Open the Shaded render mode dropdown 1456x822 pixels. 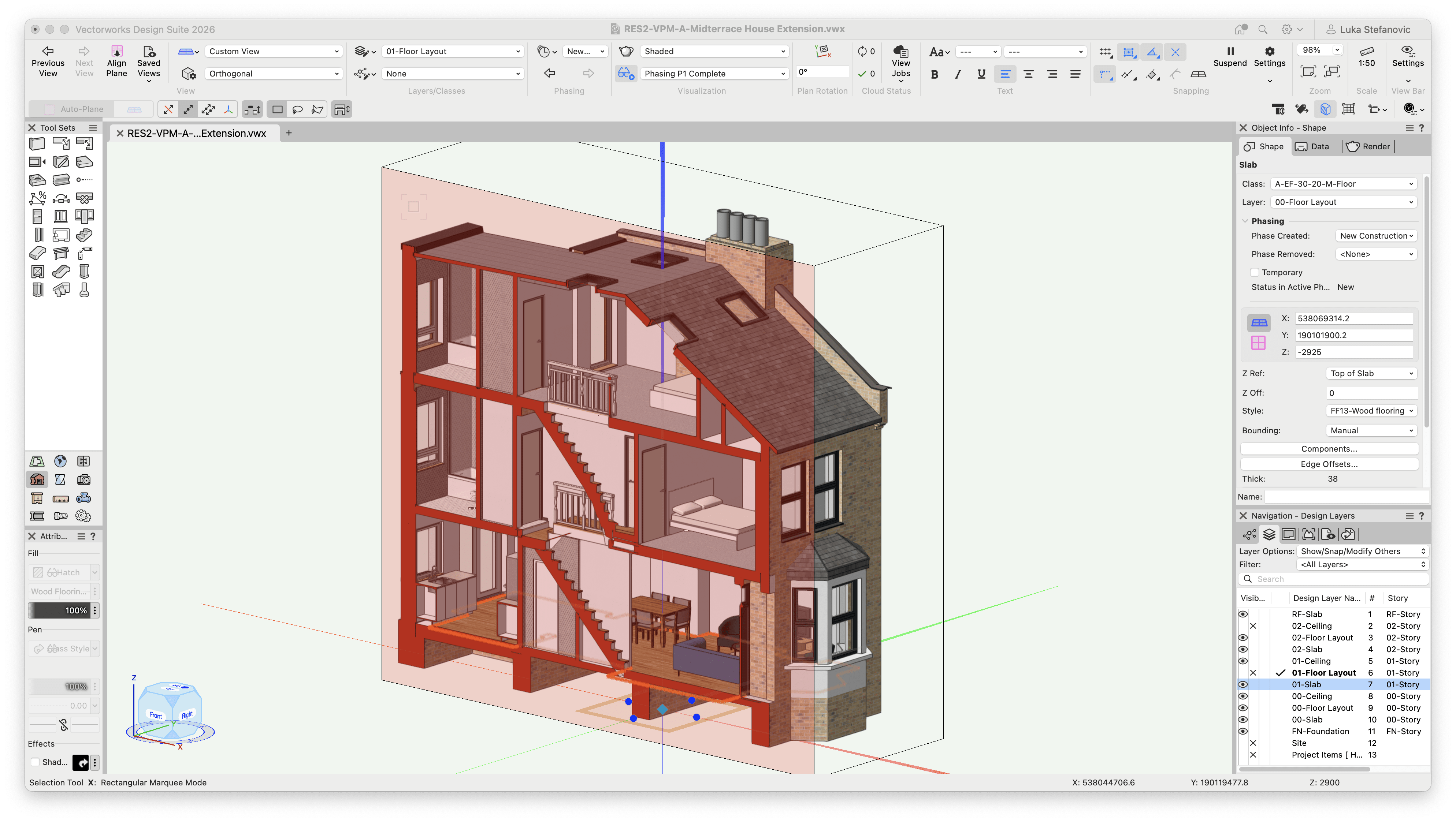point(714,51)
